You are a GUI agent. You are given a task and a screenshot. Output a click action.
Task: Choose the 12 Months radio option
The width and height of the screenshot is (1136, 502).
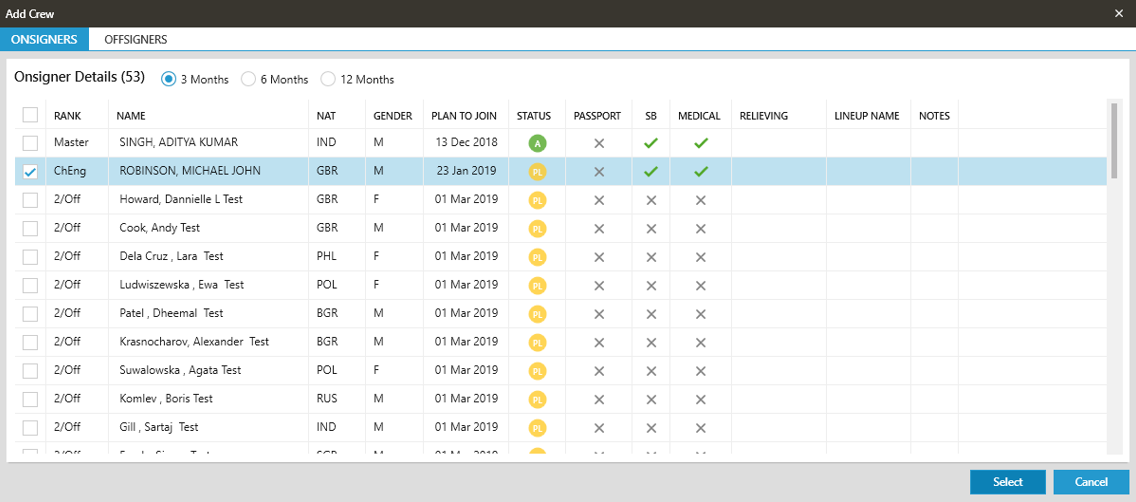328,79
